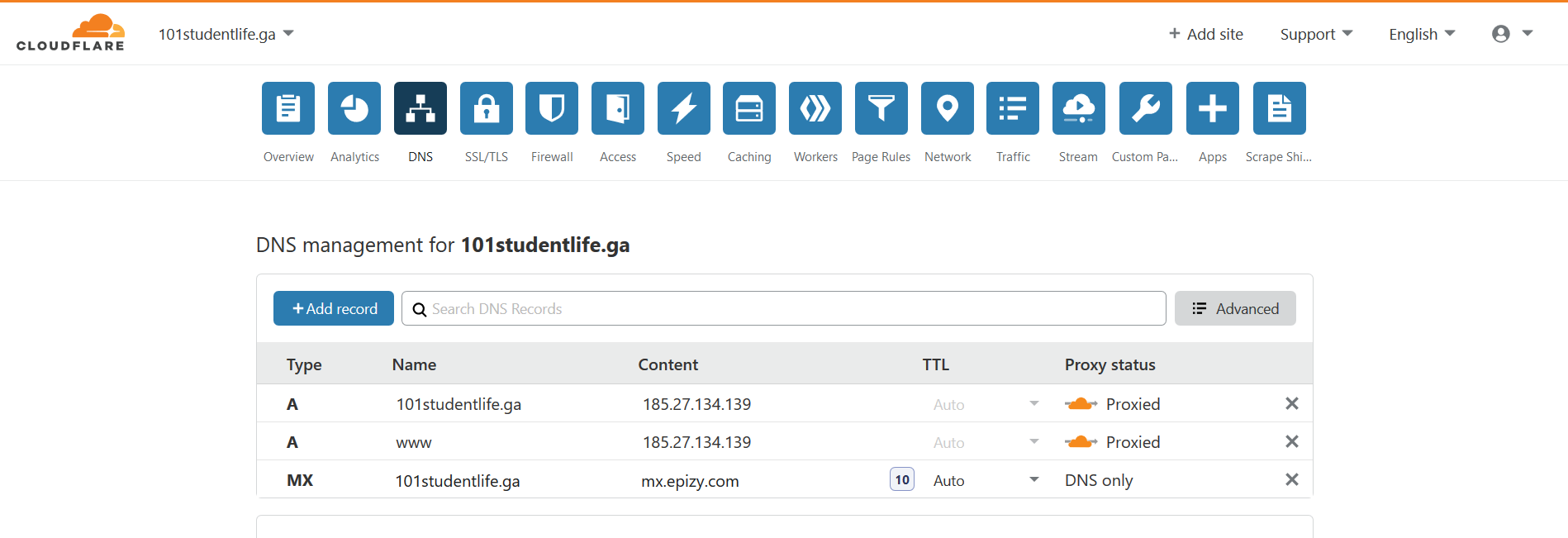Open the Network location pin icon
The width and height of the screenshot is (1568, 538).
(948, 108)
